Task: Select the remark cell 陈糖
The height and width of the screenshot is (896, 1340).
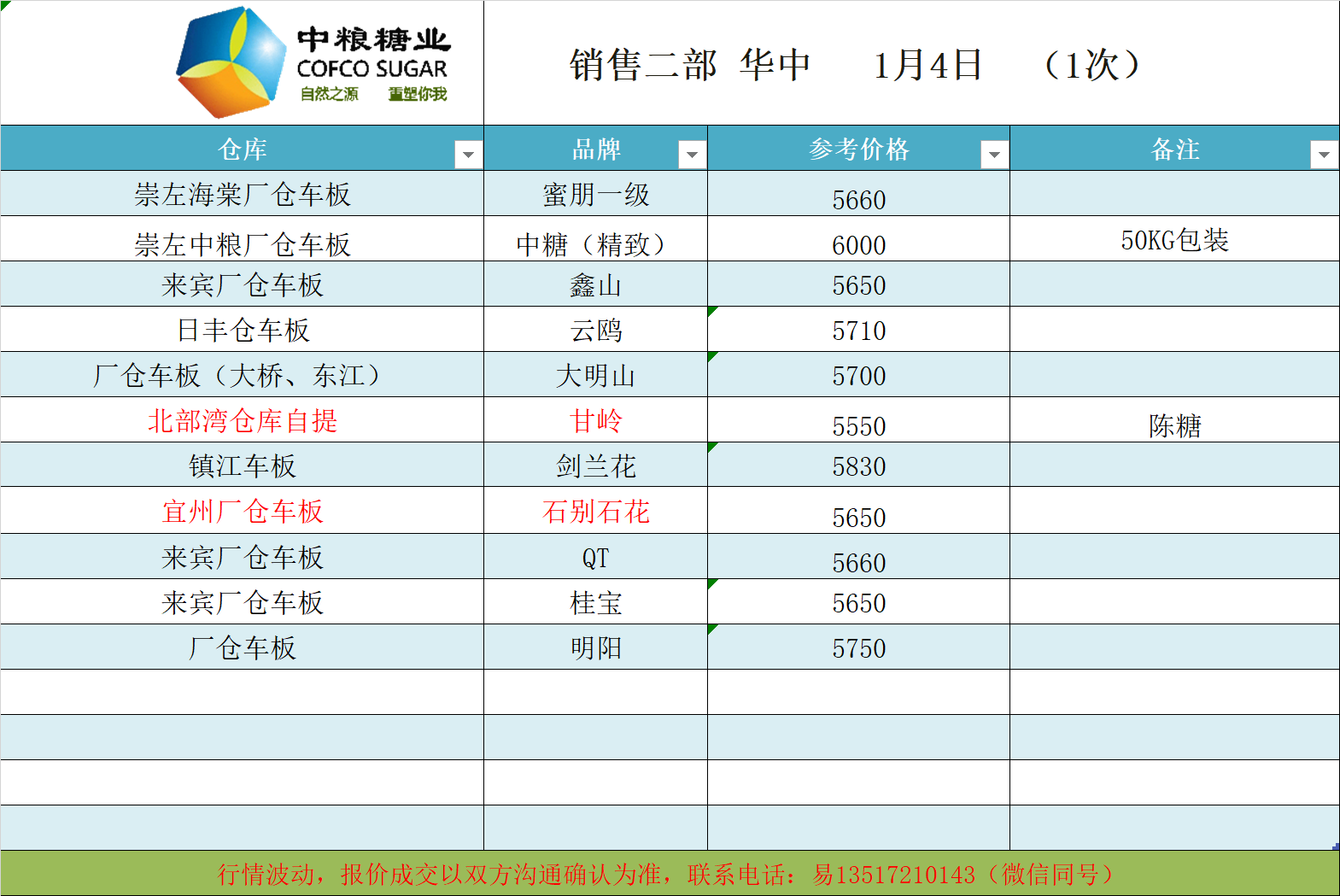Action: click(1174, 425)
